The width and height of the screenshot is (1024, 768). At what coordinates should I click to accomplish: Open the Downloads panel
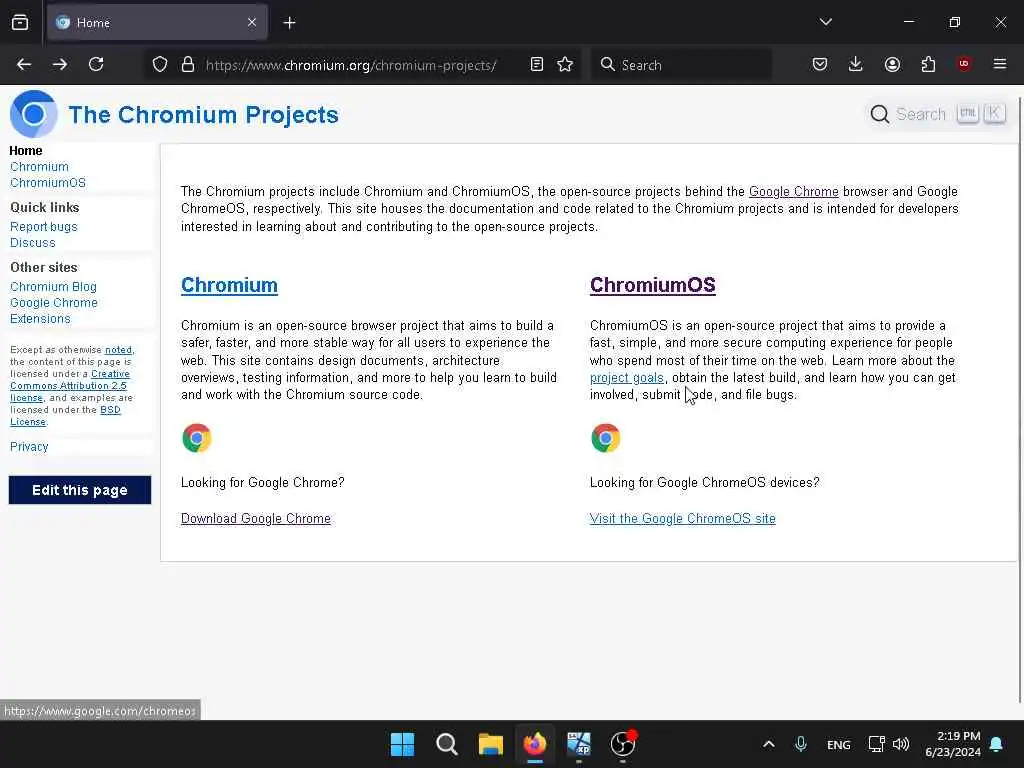click(x=856, y=64)
